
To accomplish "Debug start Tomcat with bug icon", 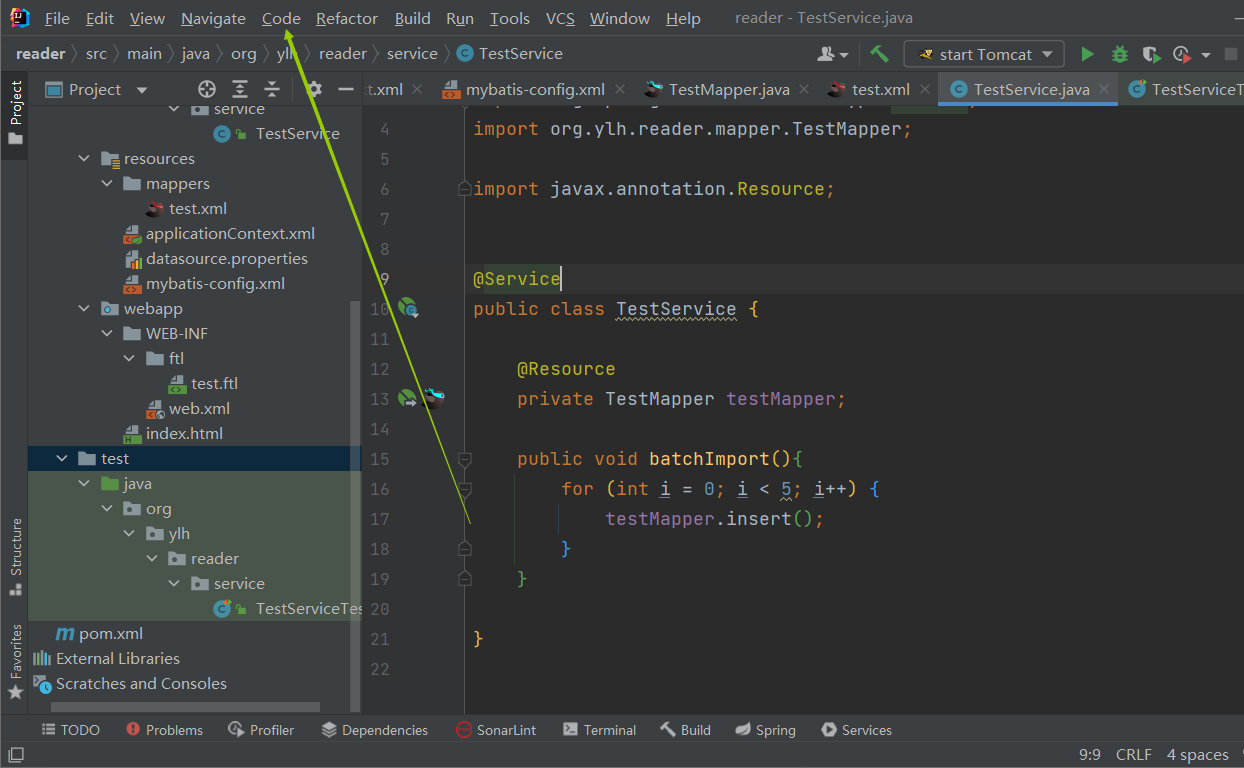I will click(1120, 54).
